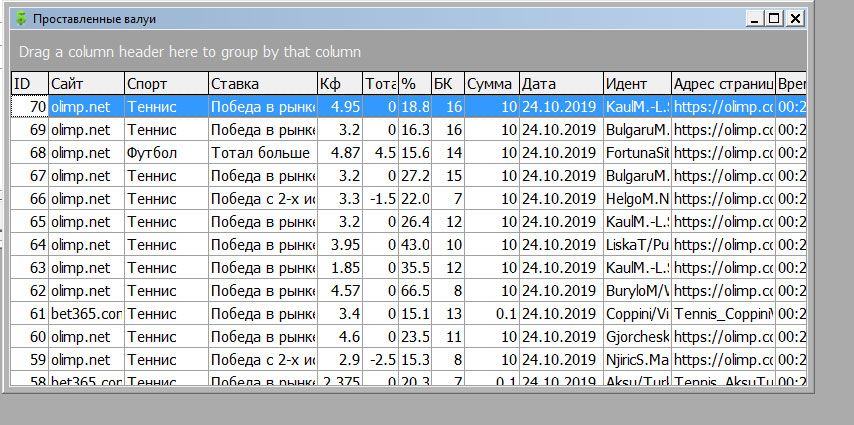Sort rows by Дата column header
Viewport: 854px width, 425px height.
(x=561, y=84)
